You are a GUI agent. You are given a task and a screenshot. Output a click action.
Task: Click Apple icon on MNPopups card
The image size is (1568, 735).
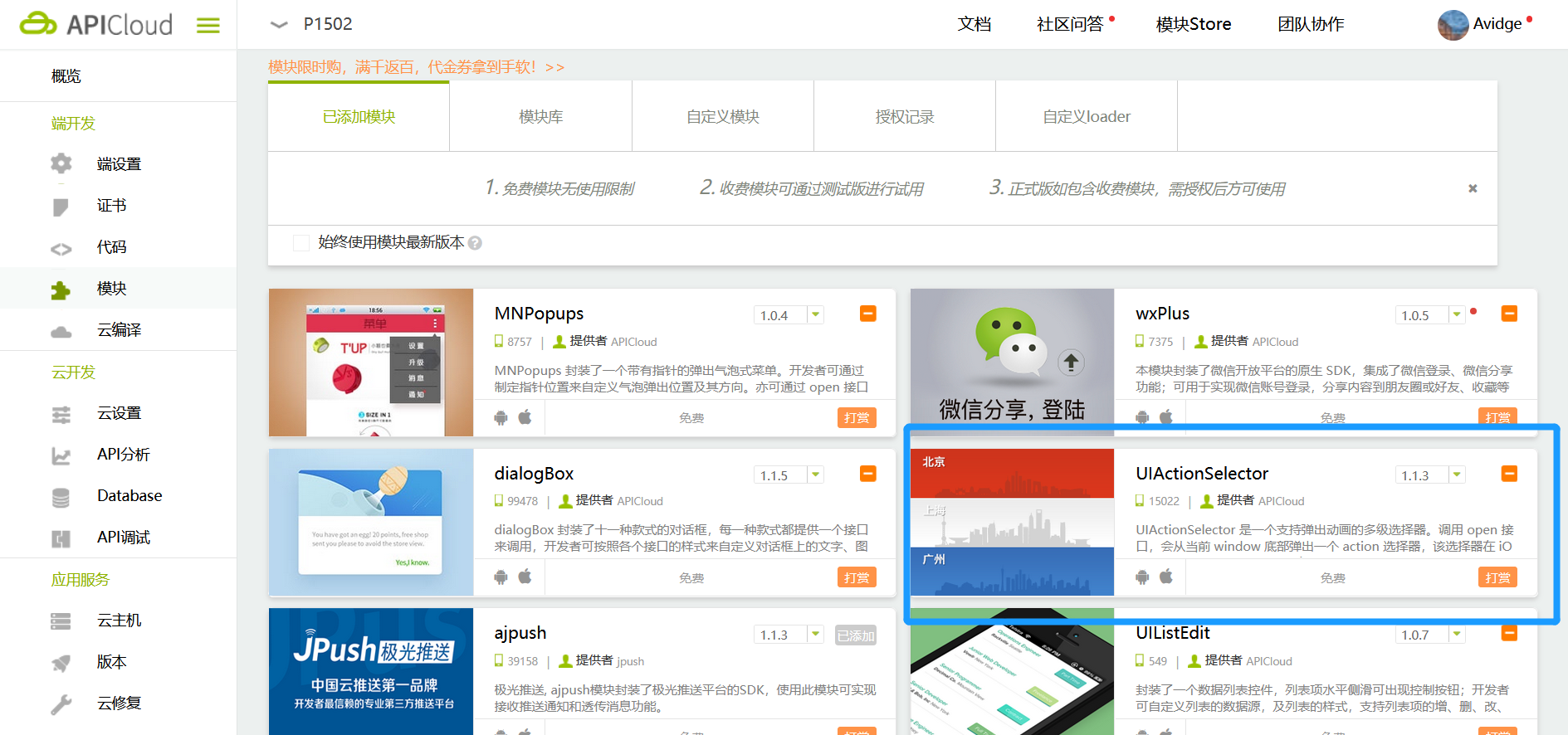click(525, 416)
